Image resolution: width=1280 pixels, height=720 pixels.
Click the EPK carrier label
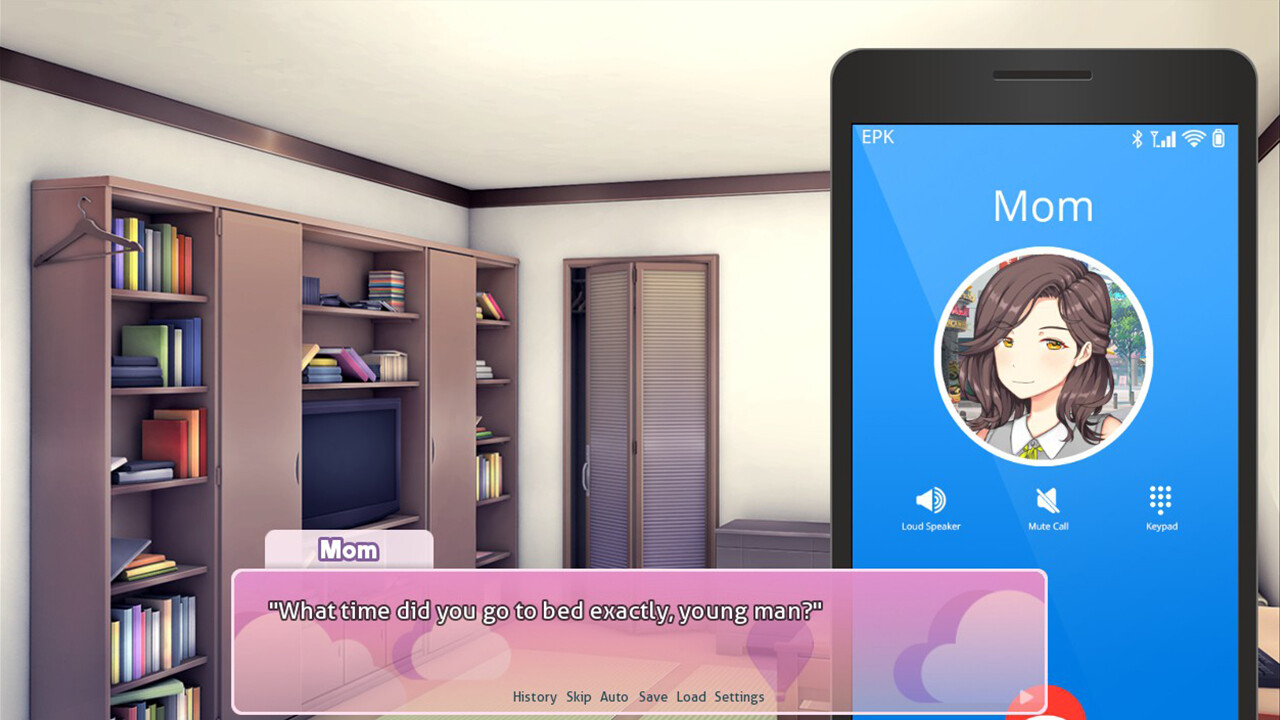[x=878, y=137]
